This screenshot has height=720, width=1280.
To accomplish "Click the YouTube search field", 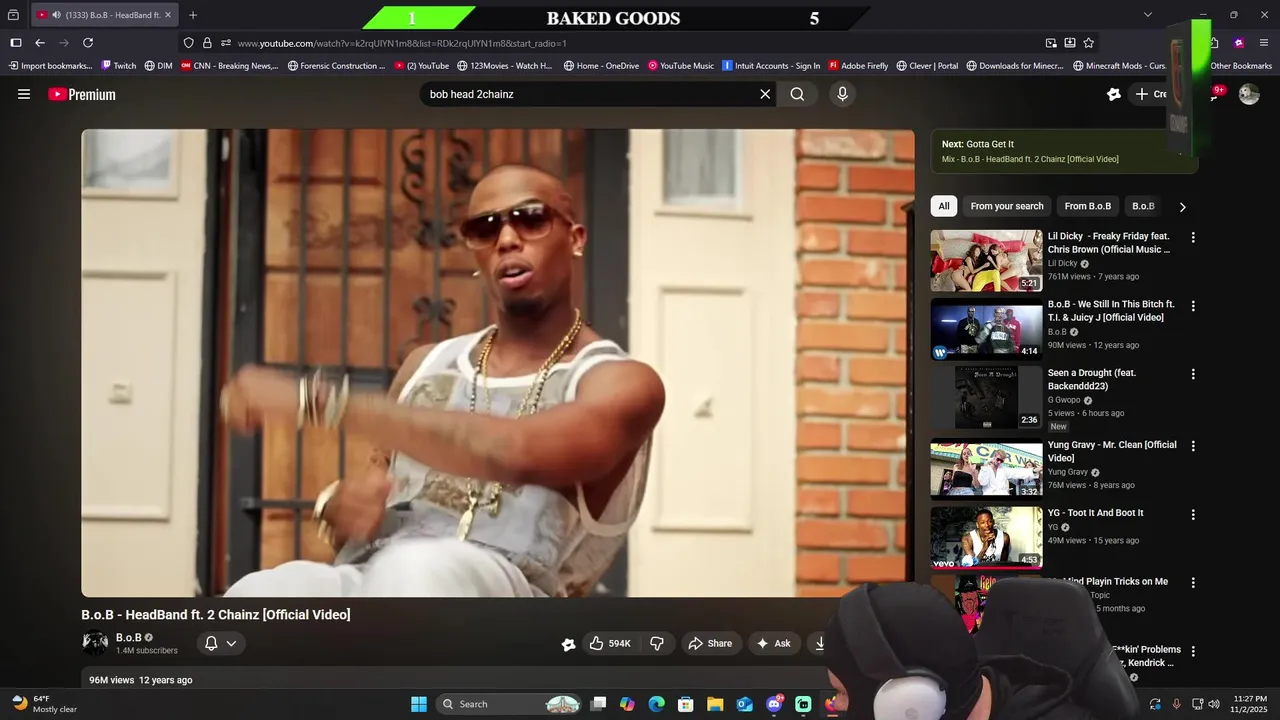I will point(590,94).
